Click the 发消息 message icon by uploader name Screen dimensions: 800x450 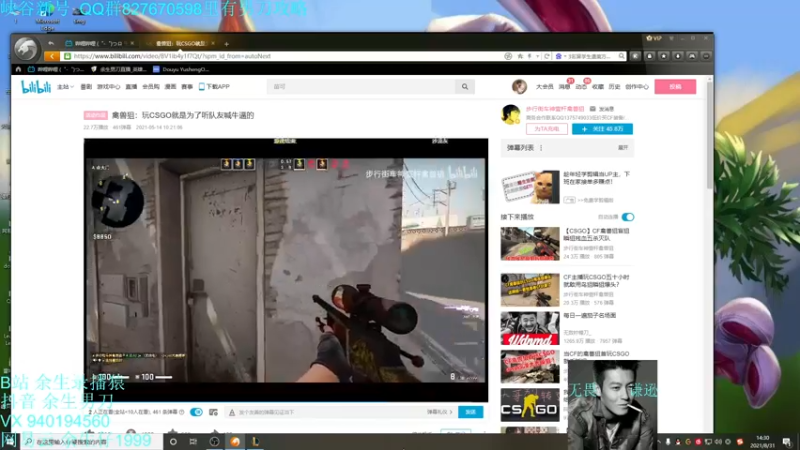(593, 109)
